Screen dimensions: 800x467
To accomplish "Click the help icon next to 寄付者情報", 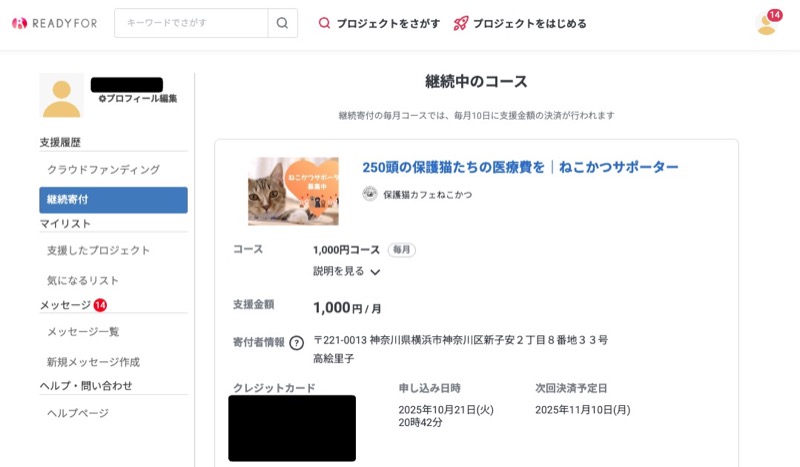I will click(296, 343).
